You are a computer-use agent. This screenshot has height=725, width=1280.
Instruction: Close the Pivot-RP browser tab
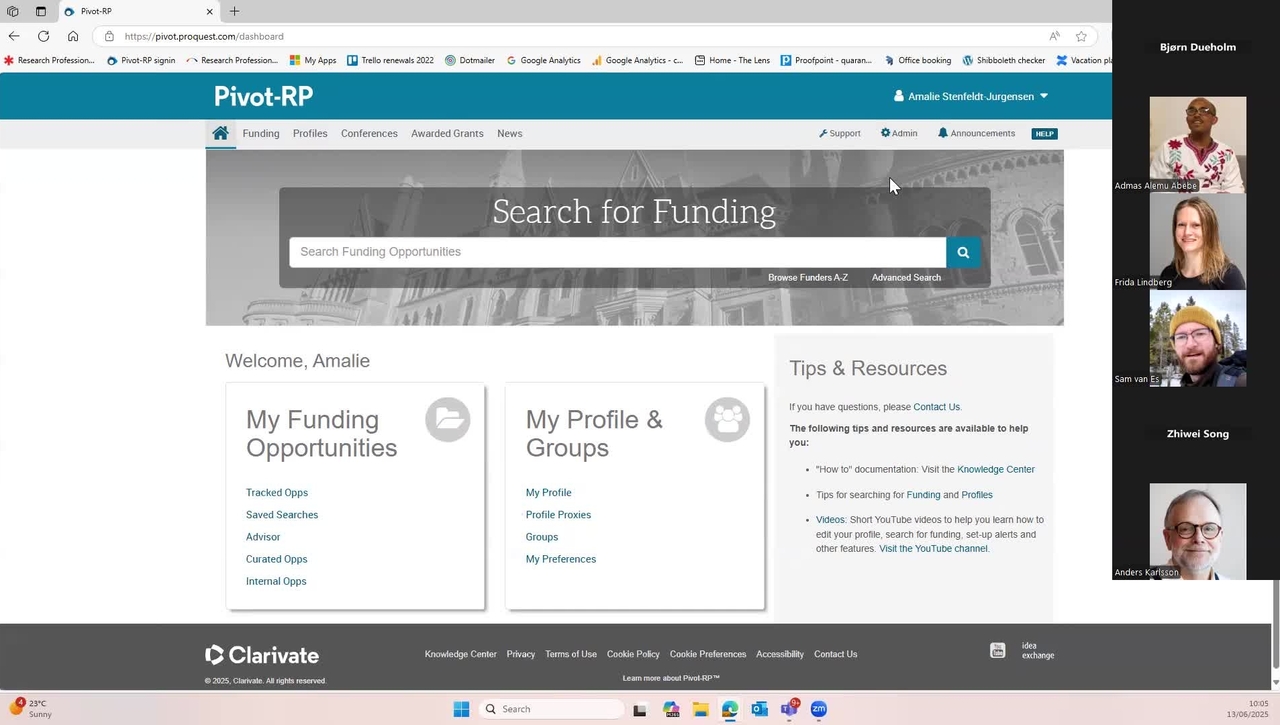pos(210,12)
